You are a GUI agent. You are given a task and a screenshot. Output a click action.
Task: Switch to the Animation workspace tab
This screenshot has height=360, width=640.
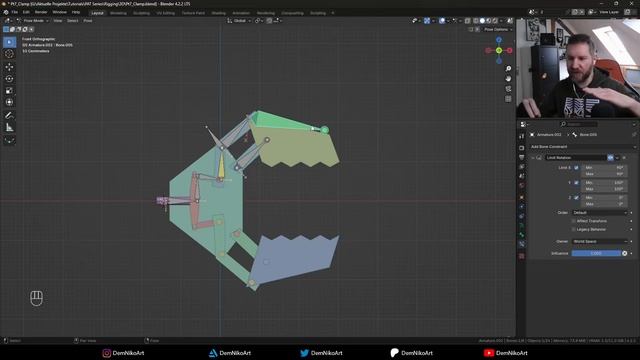[241, 13]
